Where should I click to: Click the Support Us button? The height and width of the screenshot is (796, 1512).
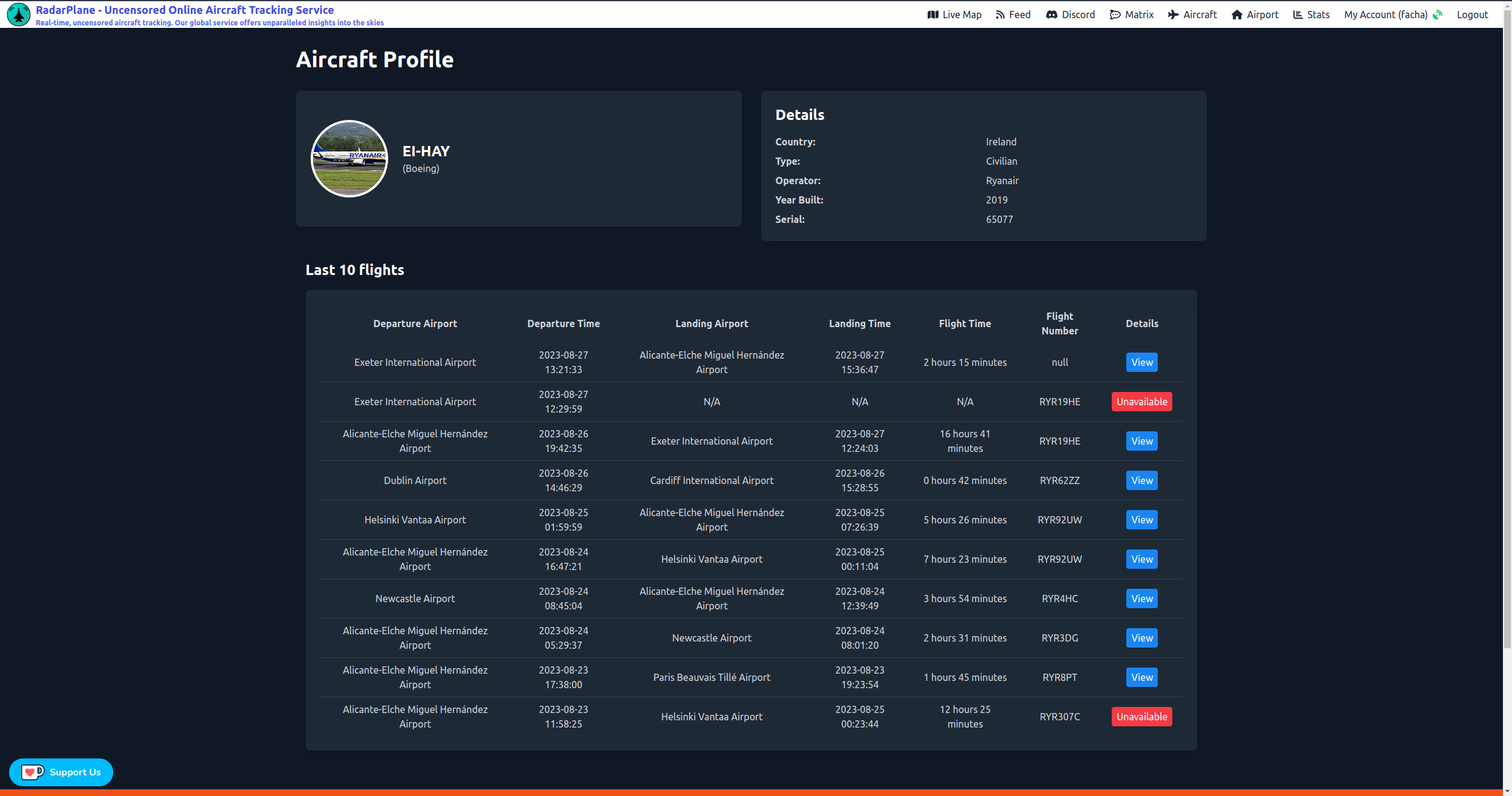click(61, 772)
